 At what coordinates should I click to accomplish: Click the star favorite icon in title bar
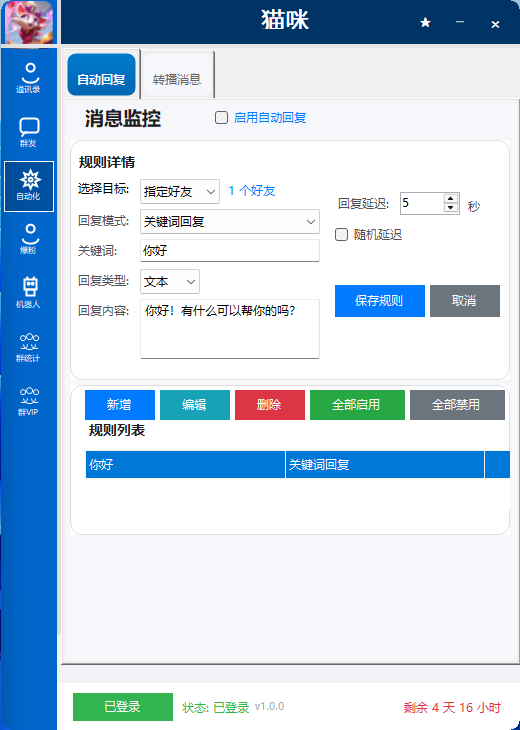425,23
